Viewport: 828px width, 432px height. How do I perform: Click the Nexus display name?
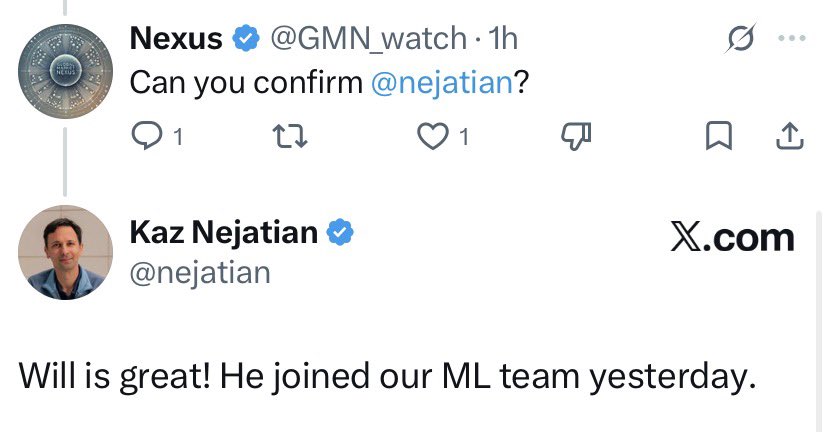tap(176, 40)
